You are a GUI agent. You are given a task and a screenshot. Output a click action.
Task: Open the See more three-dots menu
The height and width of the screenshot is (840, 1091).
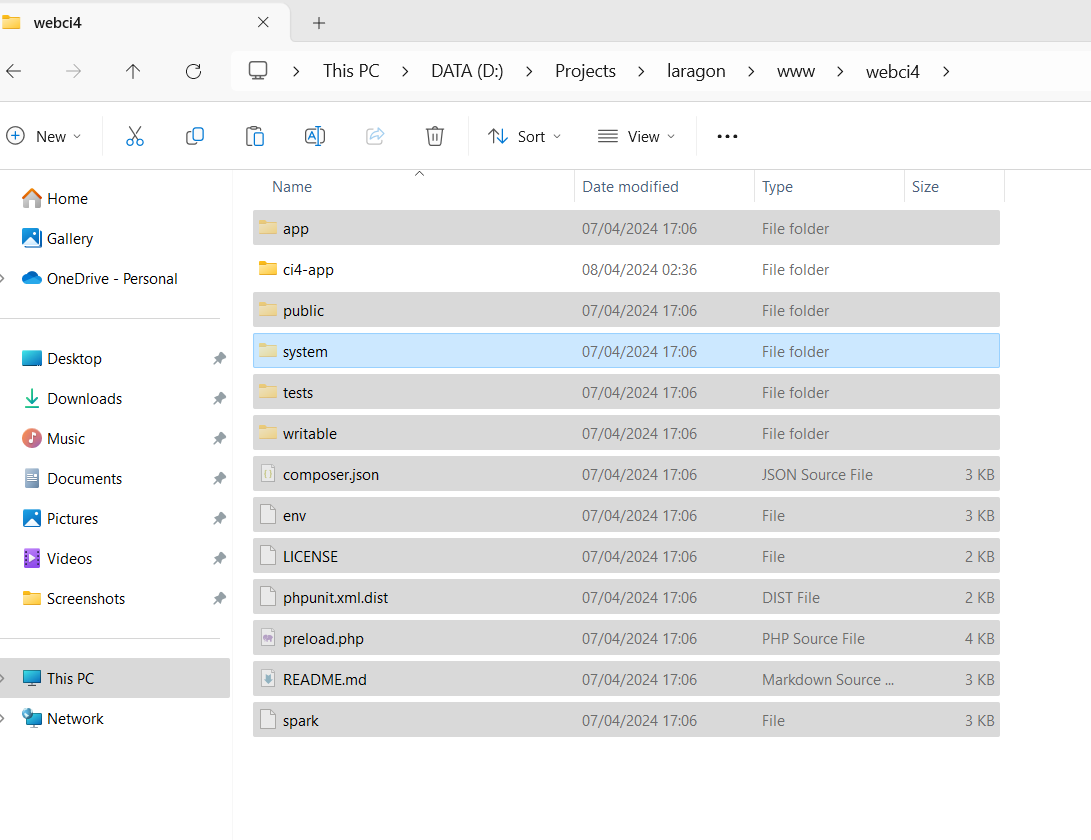tap(727, 136)
